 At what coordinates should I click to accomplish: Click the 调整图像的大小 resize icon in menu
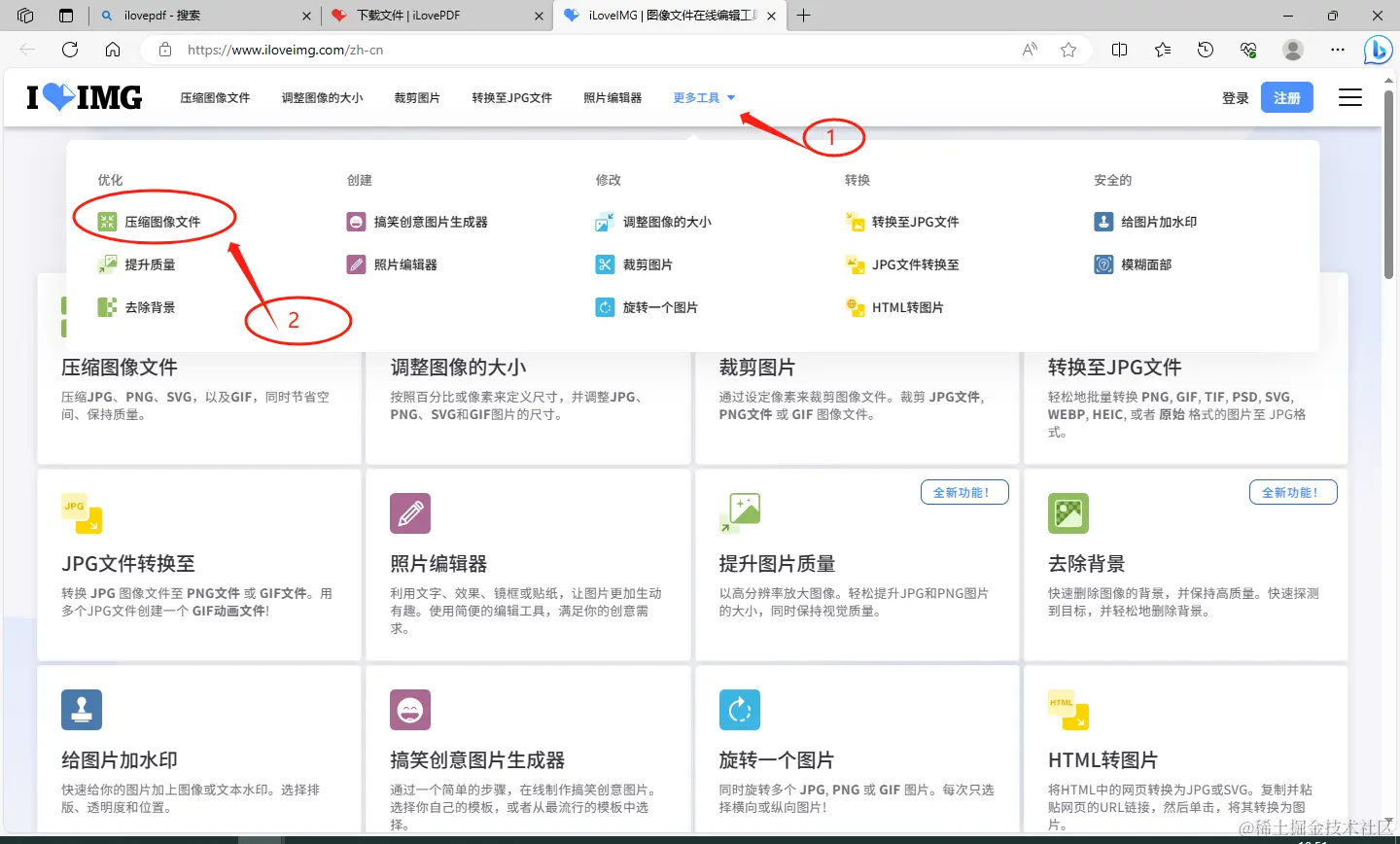point(606,221)
